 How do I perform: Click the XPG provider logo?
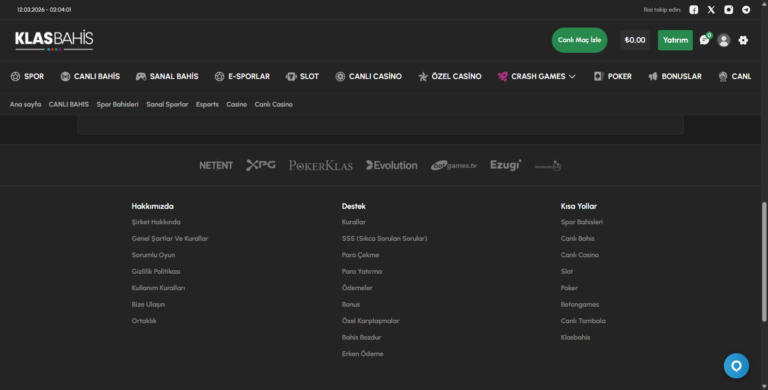tap(261, 165)
